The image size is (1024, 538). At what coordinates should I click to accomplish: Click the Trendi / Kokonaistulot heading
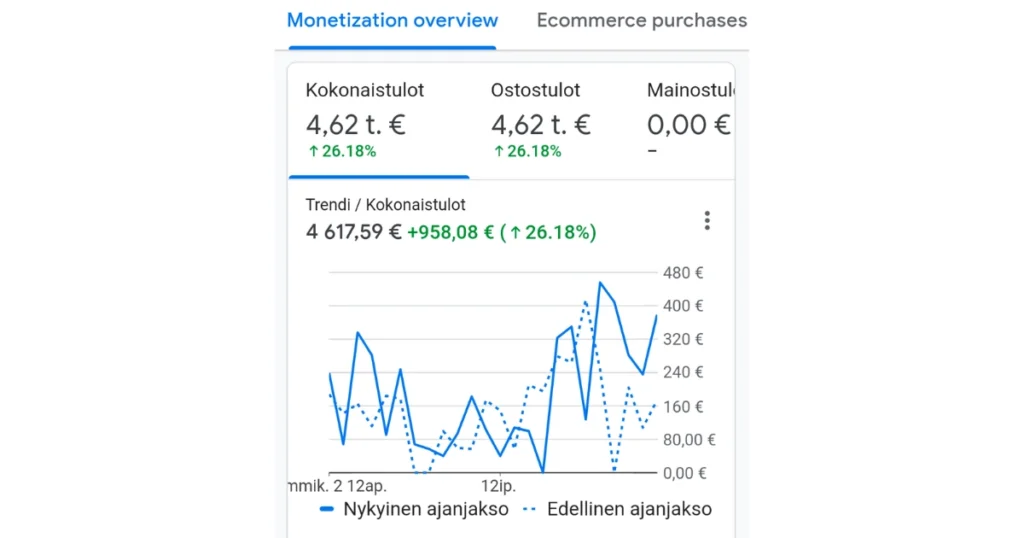coord(385,205)
